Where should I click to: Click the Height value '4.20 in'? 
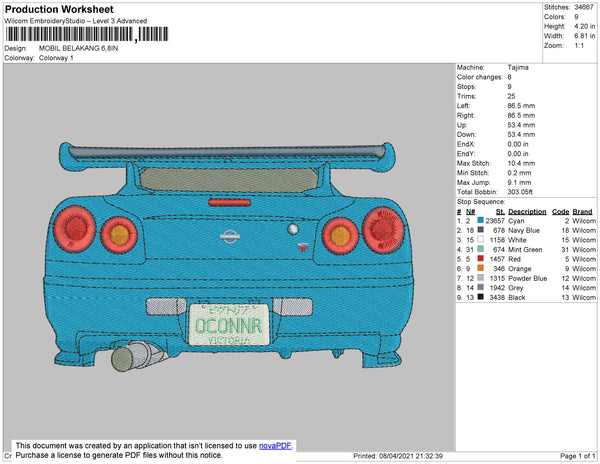[x=585, y=26]
